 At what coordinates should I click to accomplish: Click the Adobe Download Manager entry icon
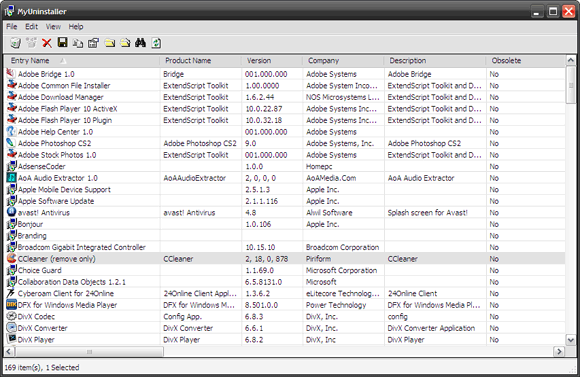coord(11,97)
